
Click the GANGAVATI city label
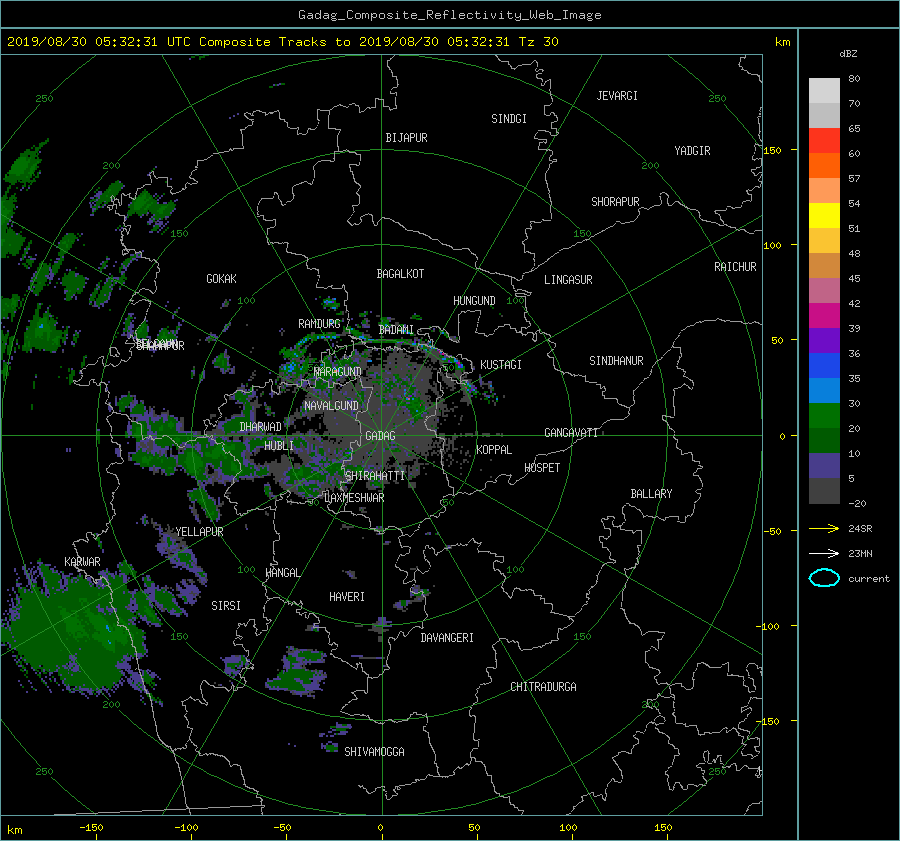click(571, 433)
